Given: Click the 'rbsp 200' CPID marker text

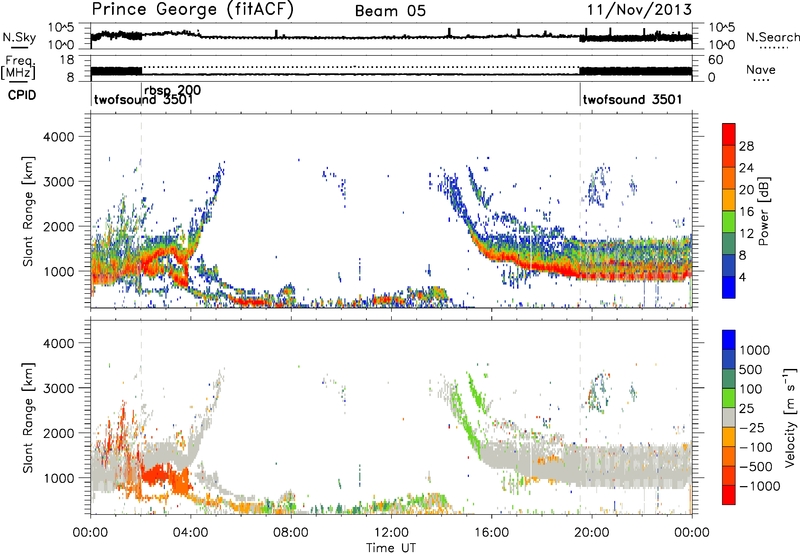Looking at the screenshot, I should point(172,90).
